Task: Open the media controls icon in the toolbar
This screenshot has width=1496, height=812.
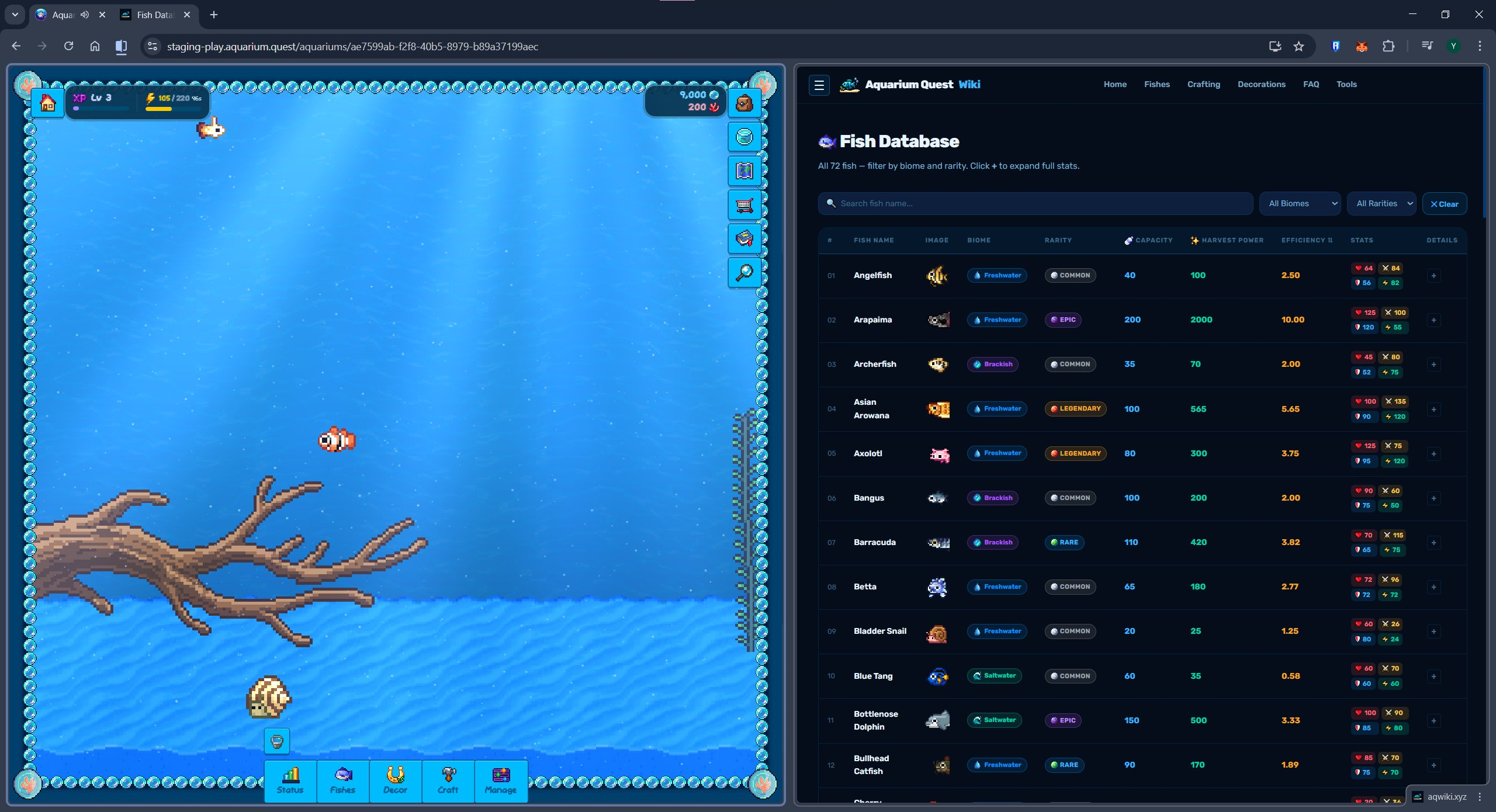Action: pyautogui.click(x=1427, y=46)
